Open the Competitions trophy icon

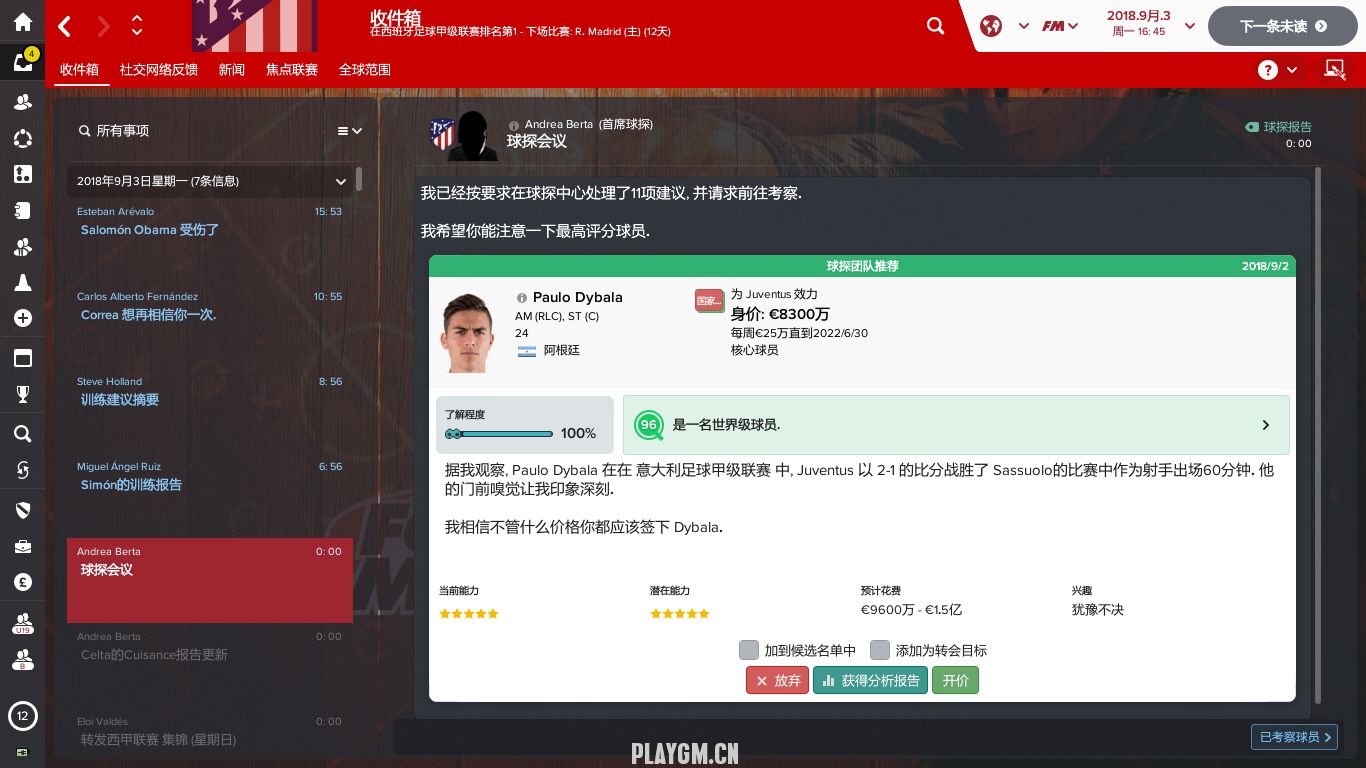click(x=22, y=394)
